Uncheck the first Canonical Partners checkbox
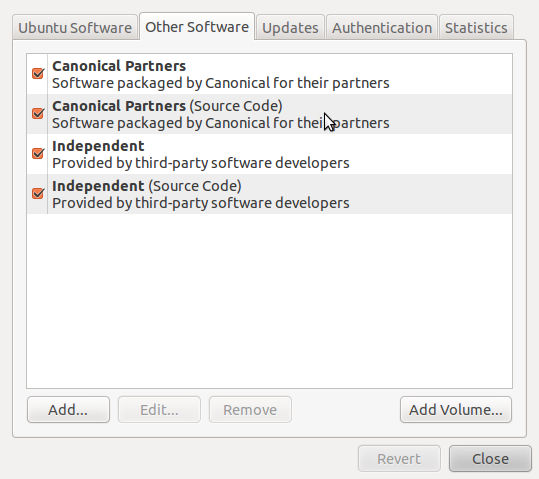The height and width of the screenshot is (479, 539). 38,73
